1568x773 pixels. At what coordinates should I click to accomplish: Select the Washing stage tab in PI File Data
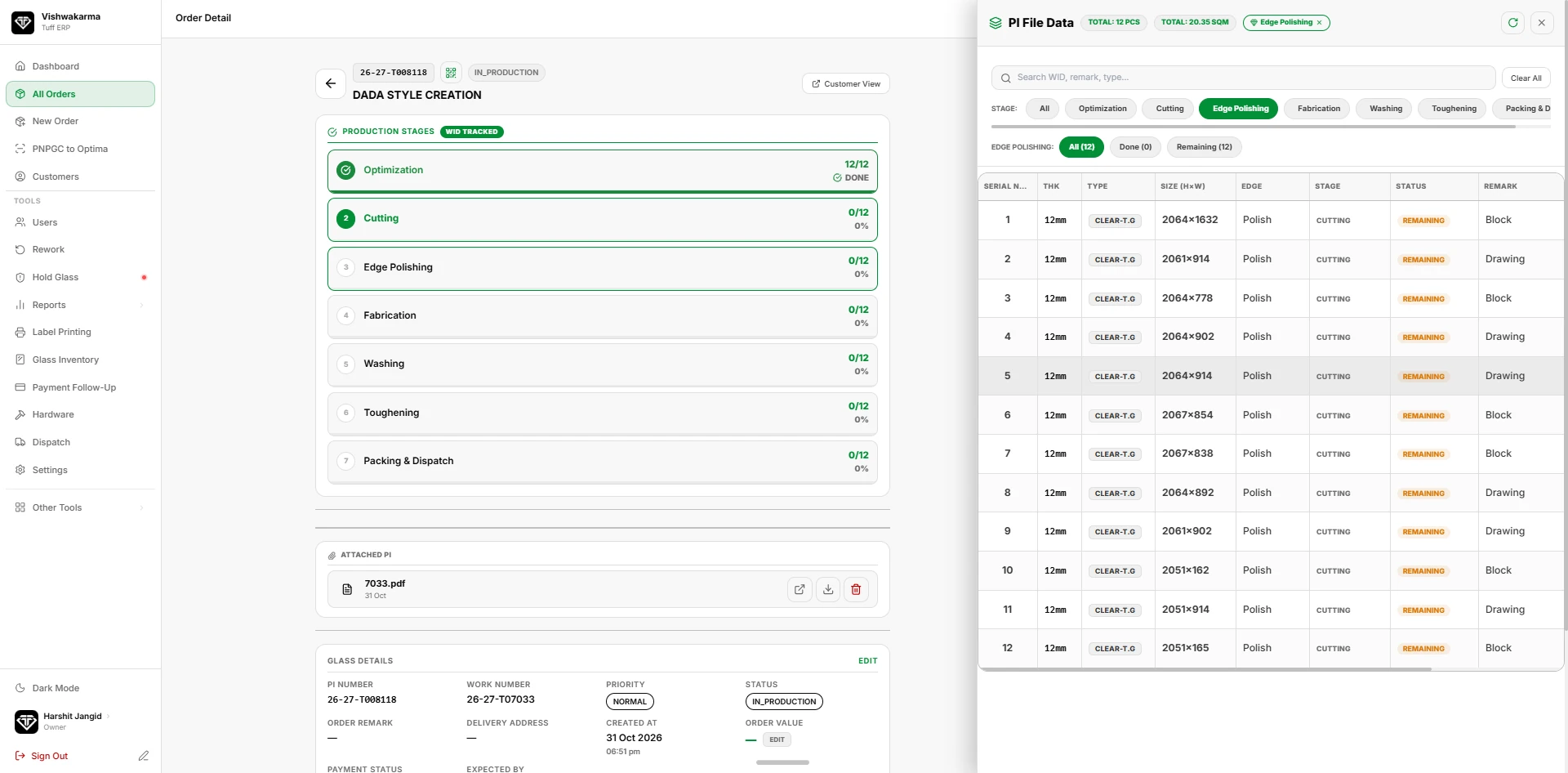tap(1385, 109)
